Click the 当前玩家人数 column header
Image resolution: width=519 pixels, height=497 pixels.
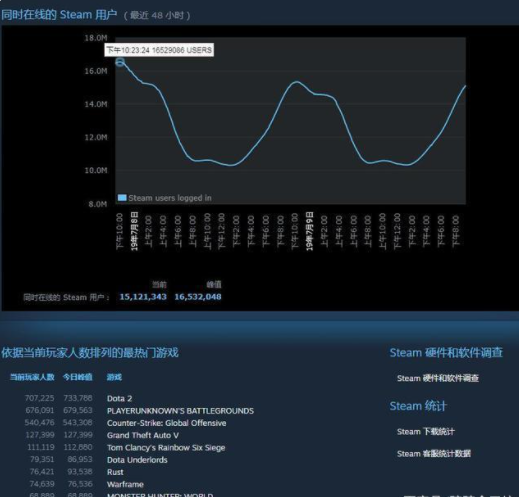point(32,377)
